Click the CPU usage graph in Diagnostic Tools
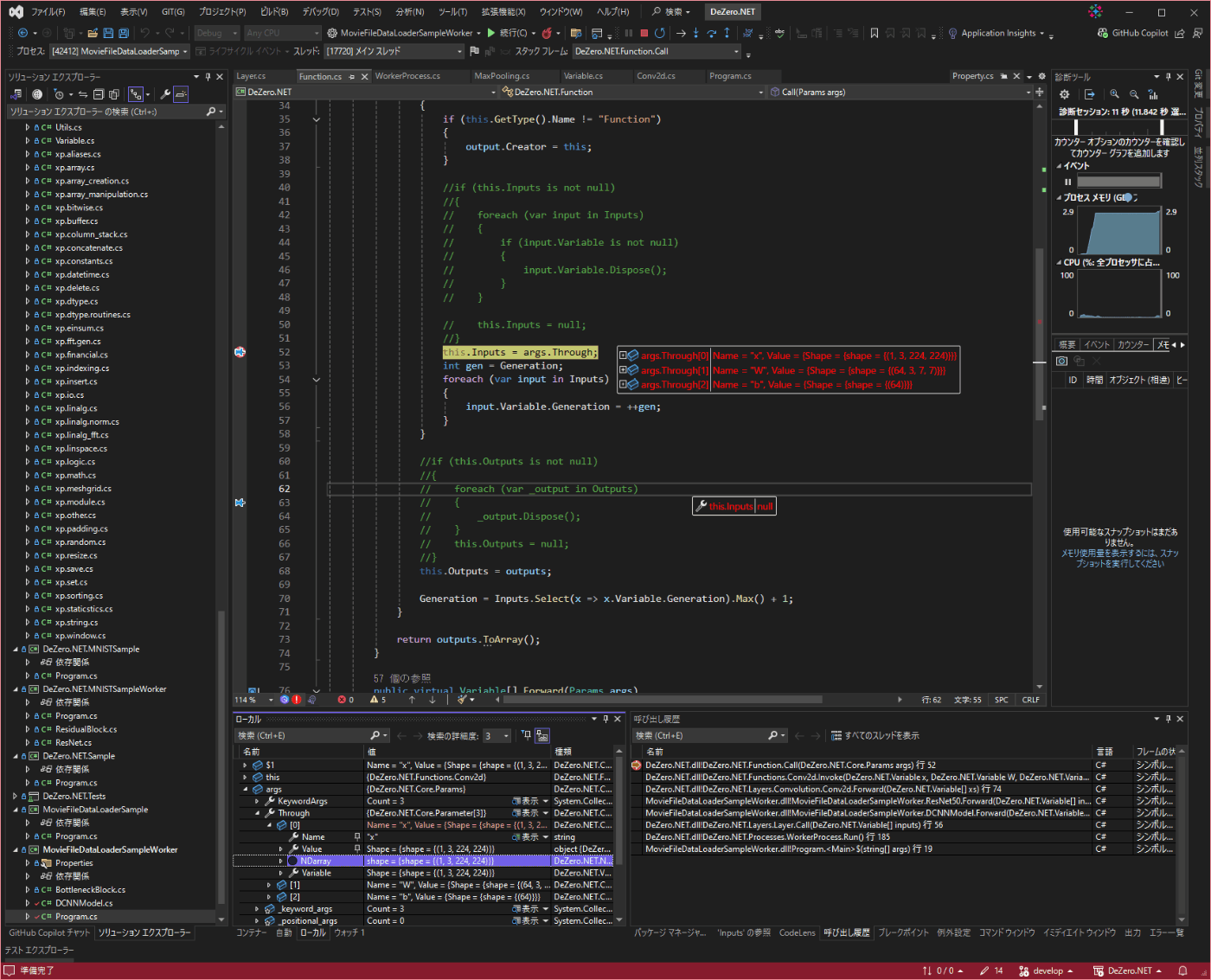1211x980 pixels. 1119,294
